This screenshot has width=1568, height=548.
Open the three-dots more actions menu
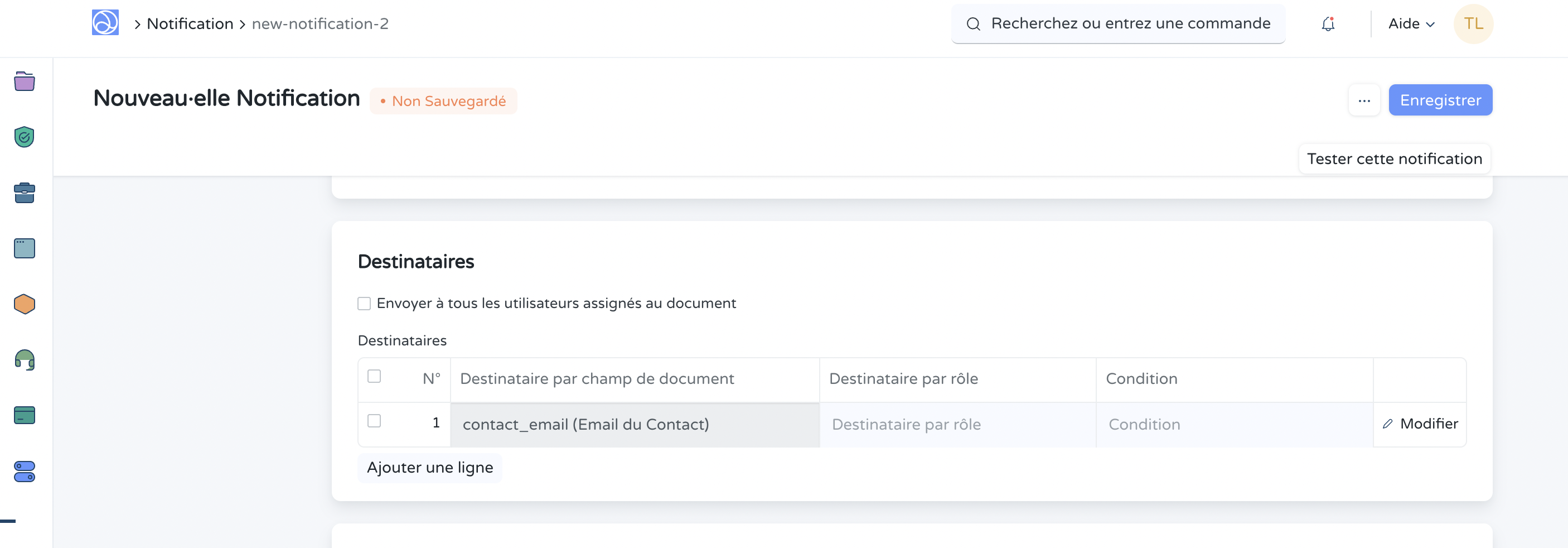point(1364,100)
